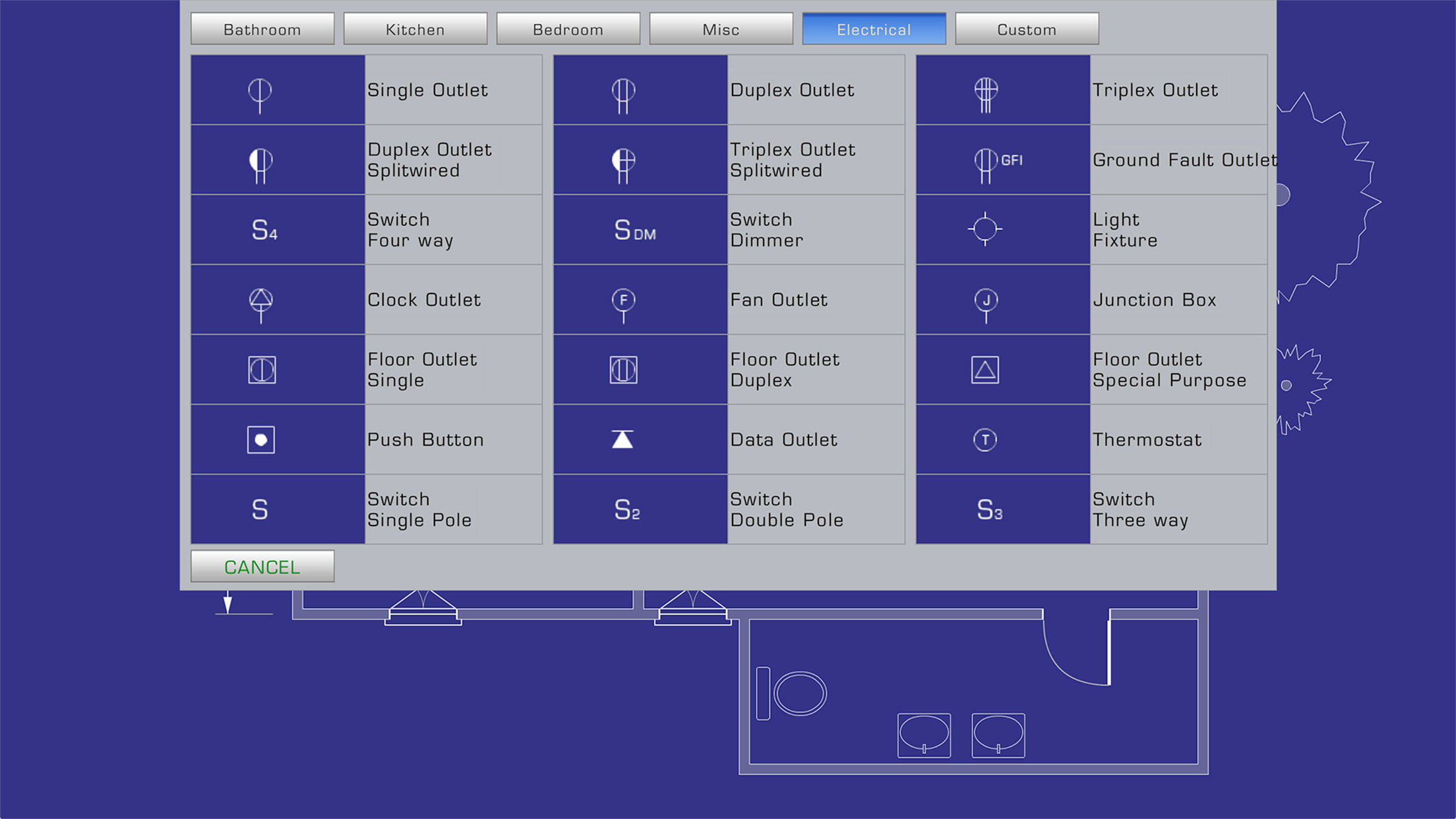Image resolution: width=1456 pixels, height=819 pixels.
Task: Choose the Floor Outlet Duplex label
Action: (x=784, y=369)
